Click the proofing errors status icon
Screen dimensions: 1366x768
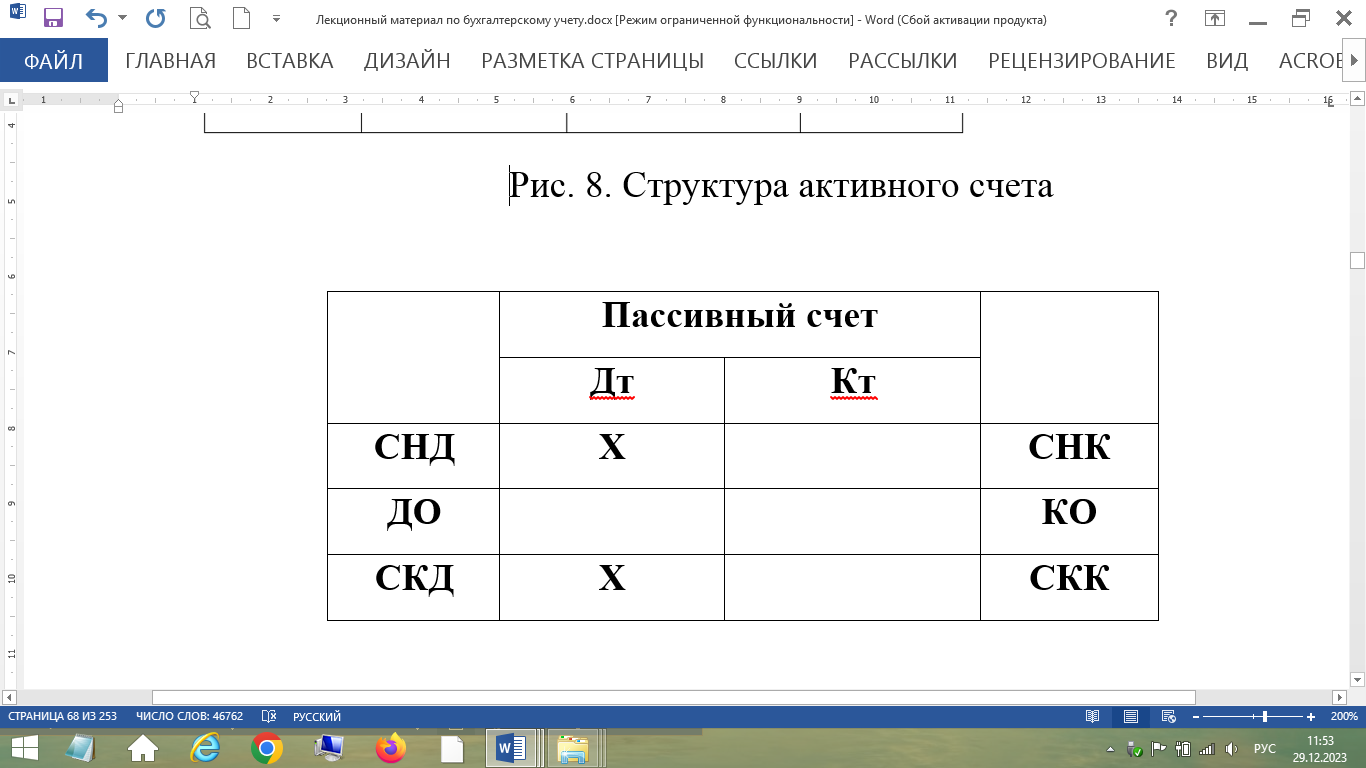268,717
